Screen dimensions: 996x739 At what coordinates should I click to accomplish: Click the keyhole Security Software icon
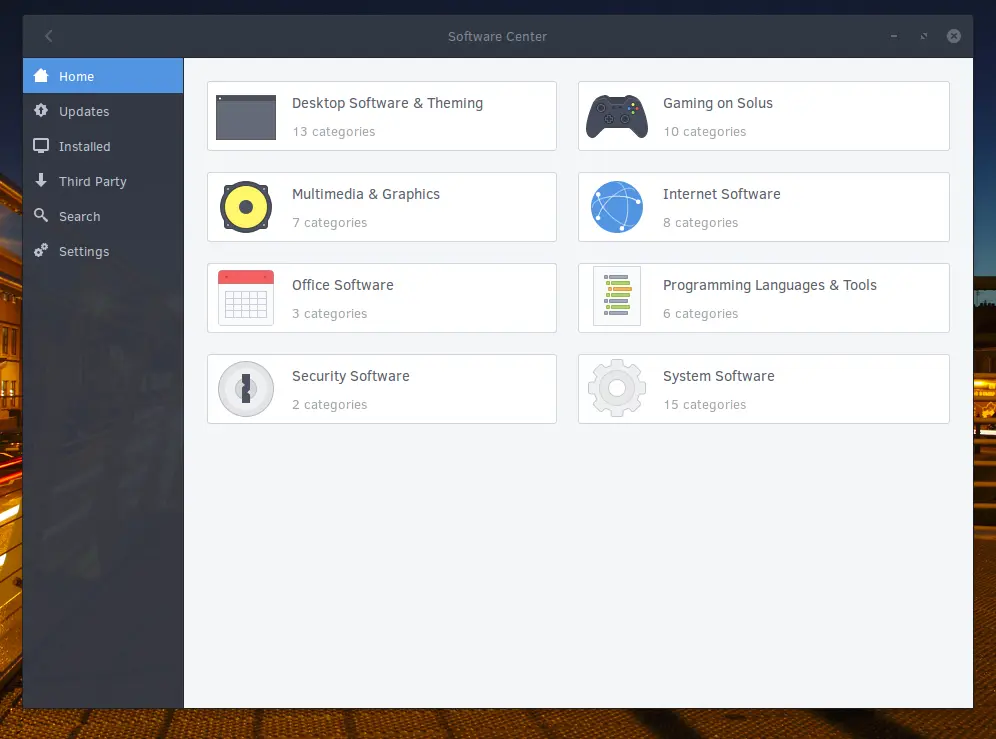(246, 389)
